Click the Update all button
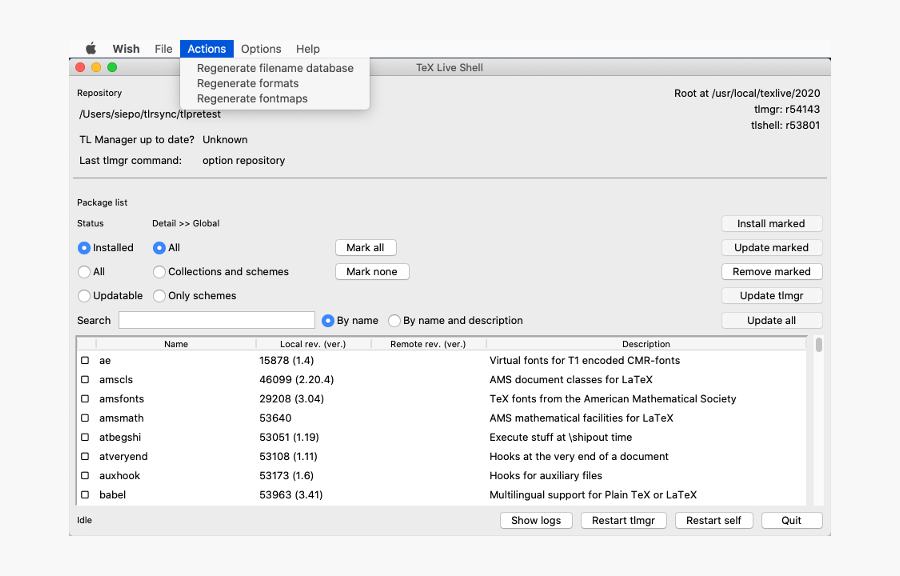 coord(771,321)
